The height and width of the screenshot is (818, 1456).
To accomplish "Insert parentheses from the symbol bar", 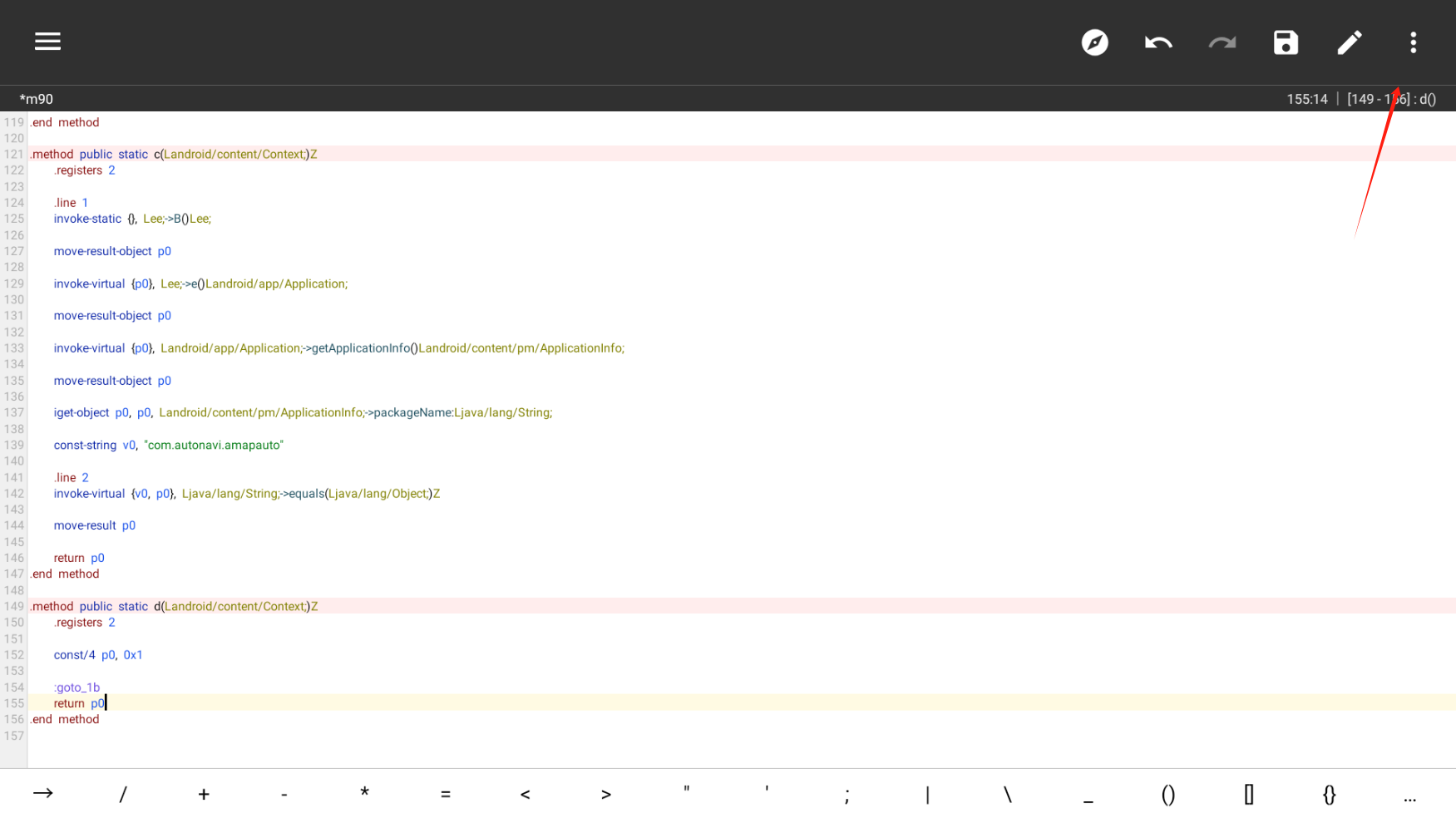I will pyautogui.click(x=1167, y=794).
